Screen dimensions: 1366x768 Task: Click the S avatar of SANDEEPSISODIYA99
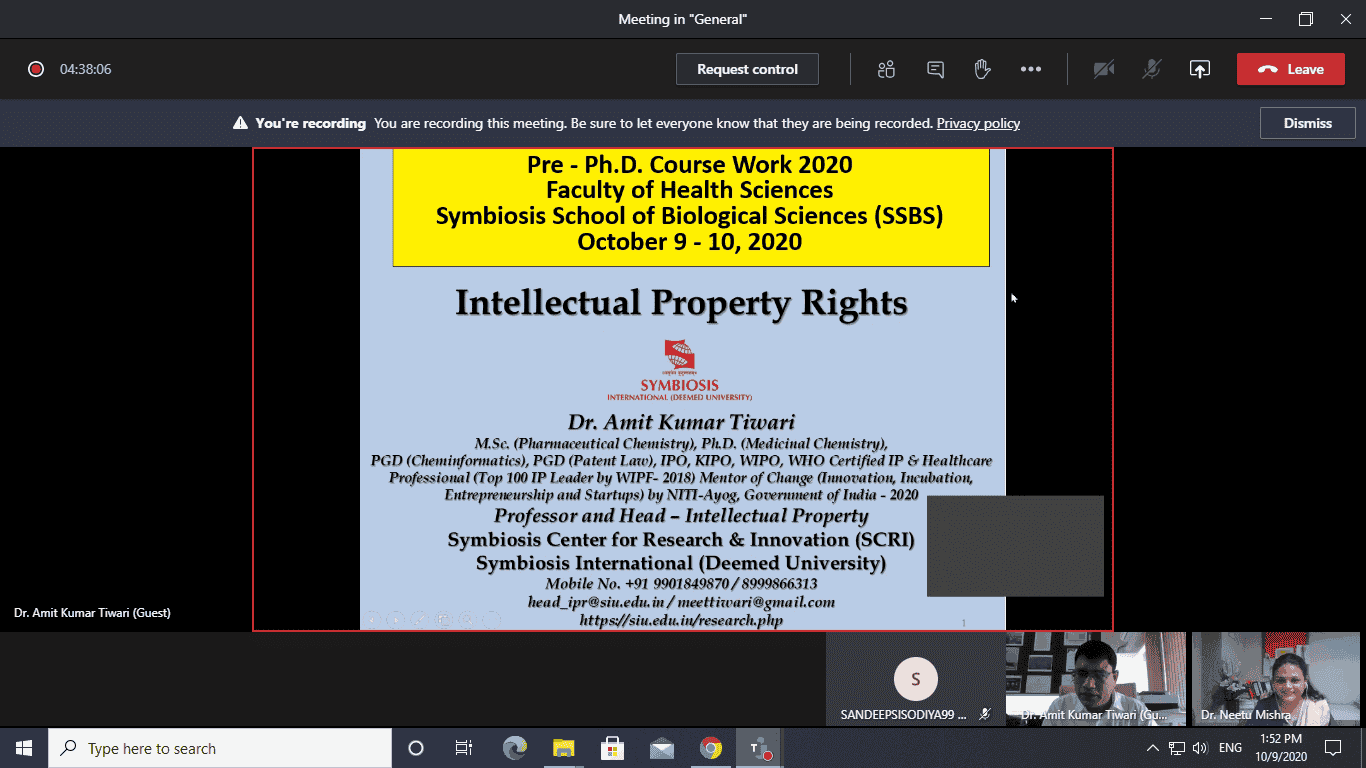(x=915, y=679)
